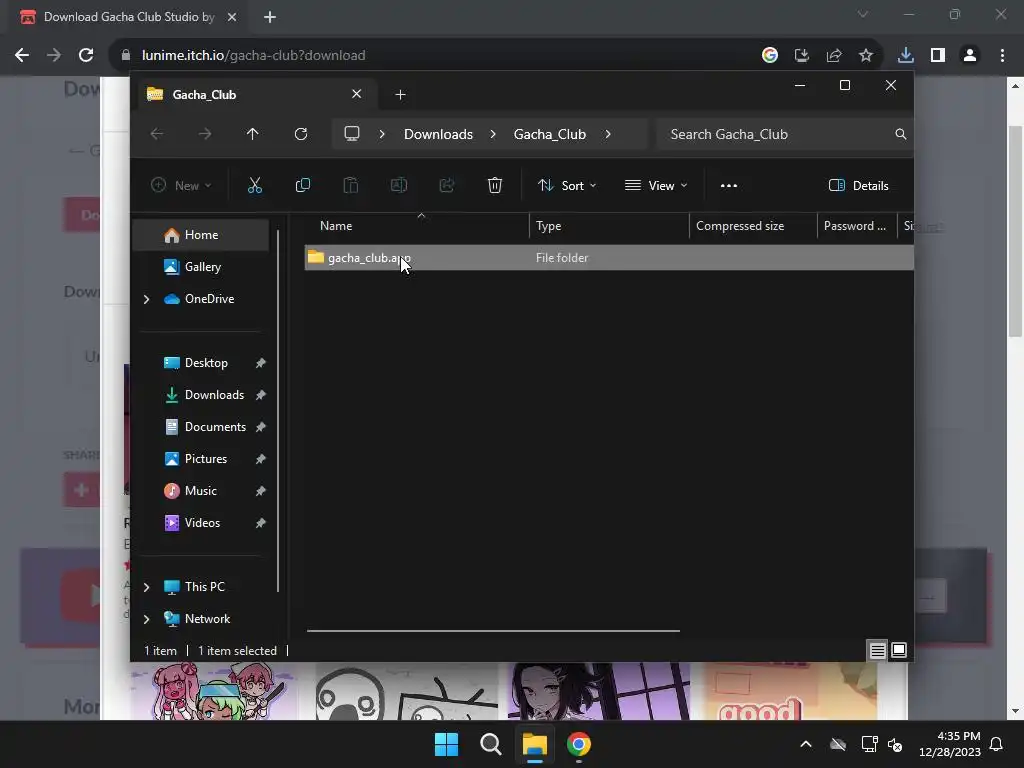1024x768 pixels.
Task: Click the Chrome address bar URL
Action: [253, 56]
